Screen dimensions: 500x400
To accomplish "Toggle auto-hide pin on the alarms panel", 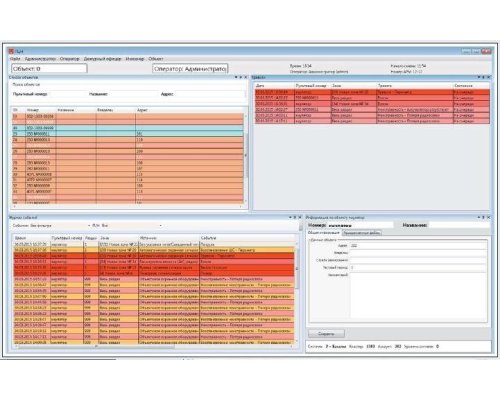I will click(x=484, y=77).
